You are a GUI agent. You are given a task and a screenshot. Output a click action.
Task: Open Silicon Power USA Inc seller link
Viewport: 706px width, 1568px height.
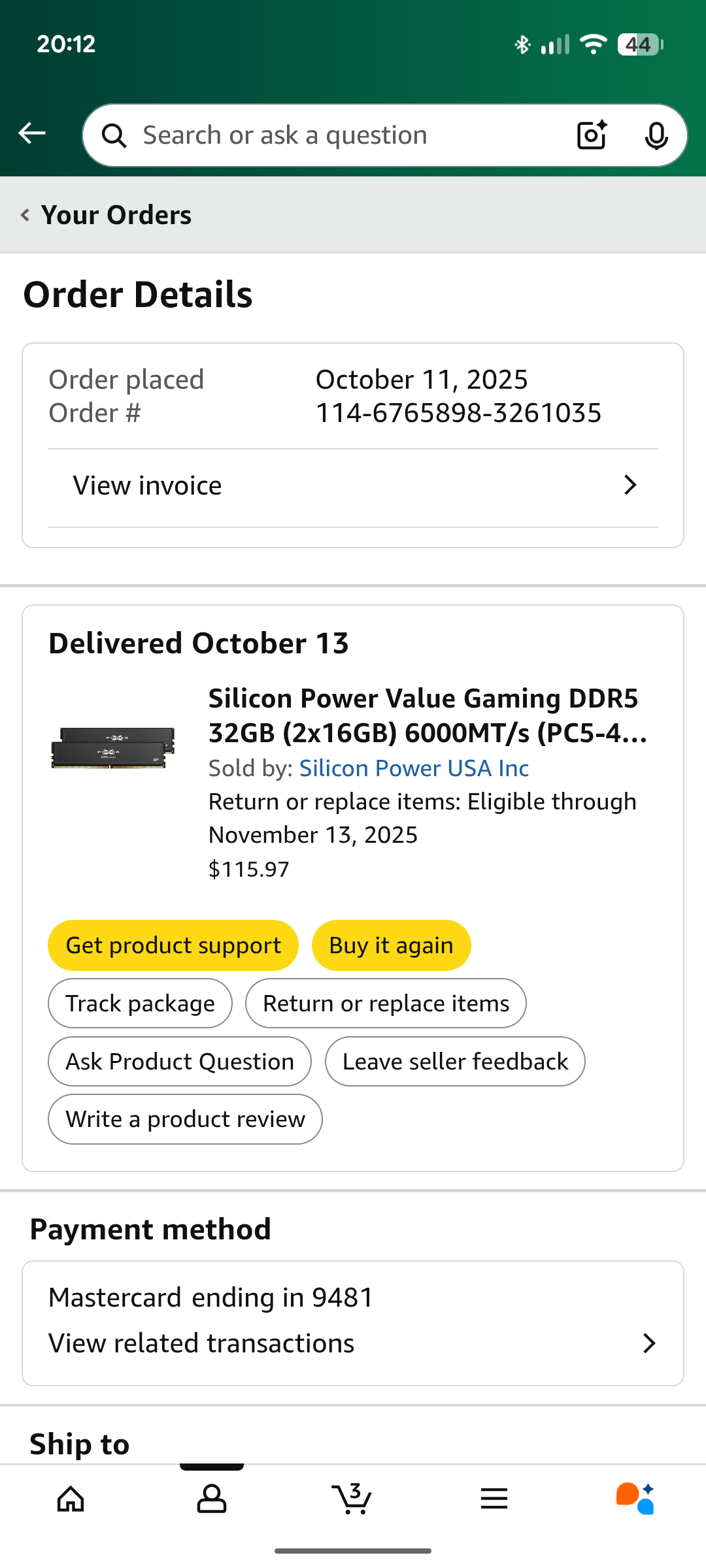click(x=414, y=768)
